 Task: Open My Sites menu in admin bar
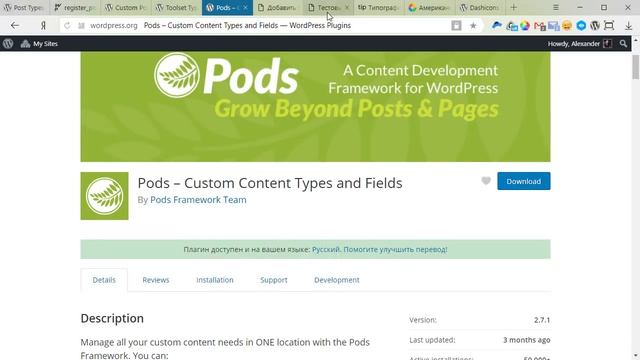coord(39,44)
